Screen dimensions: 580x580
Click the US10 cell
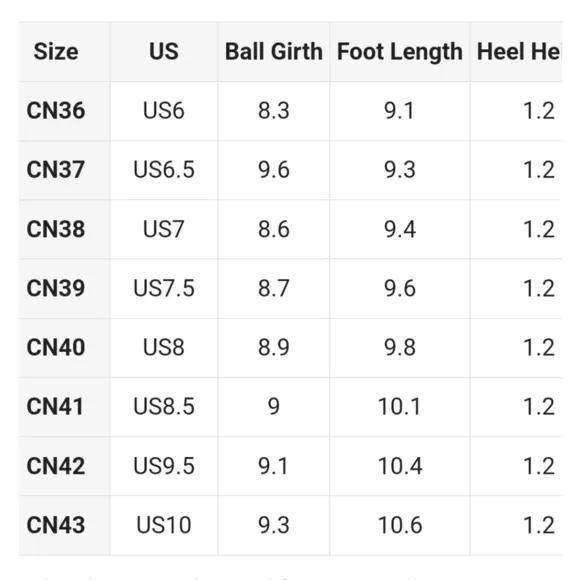(x=164, y=525)
